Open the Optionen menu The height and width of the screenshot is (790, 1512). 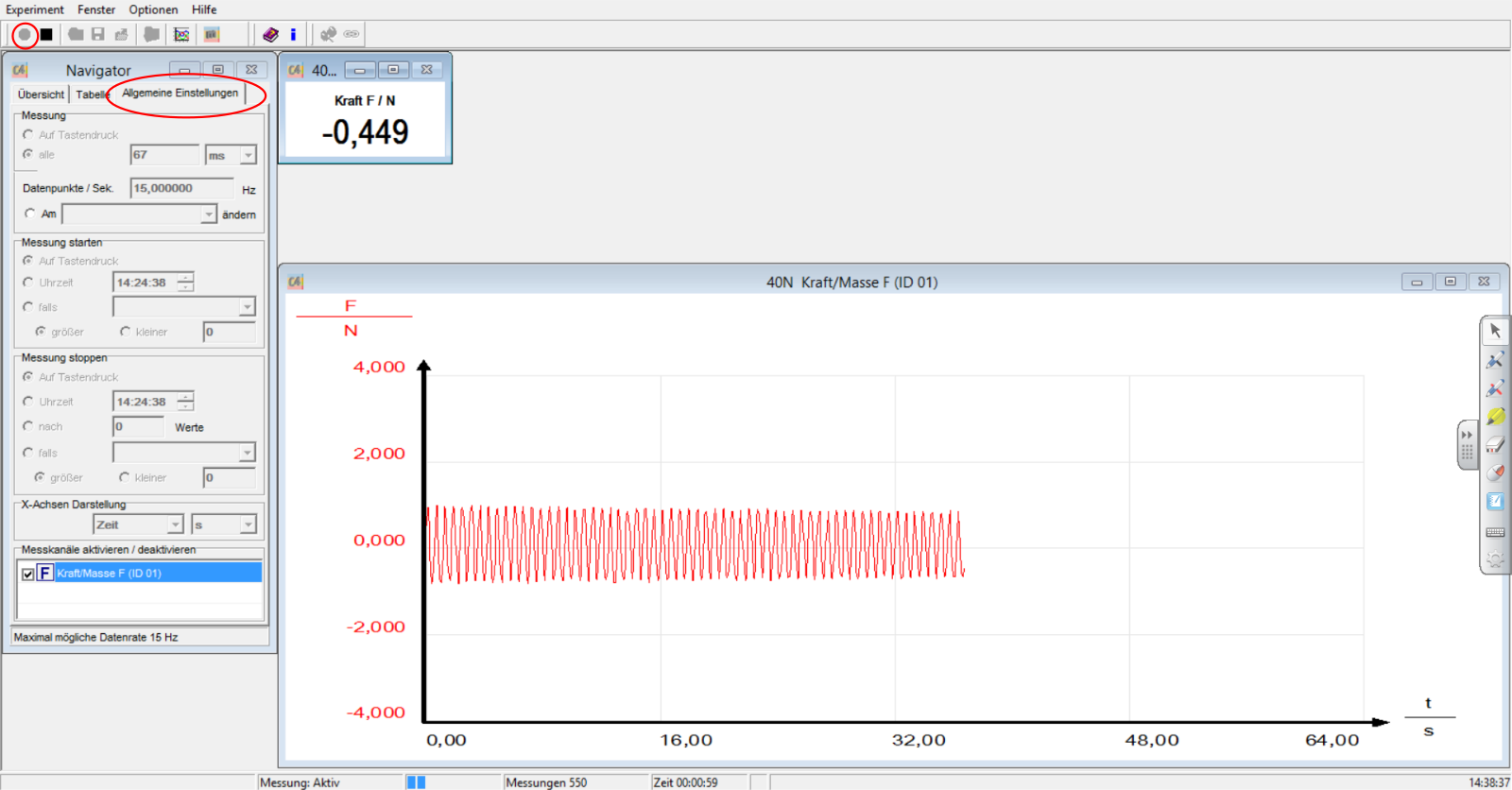(153, 9)
